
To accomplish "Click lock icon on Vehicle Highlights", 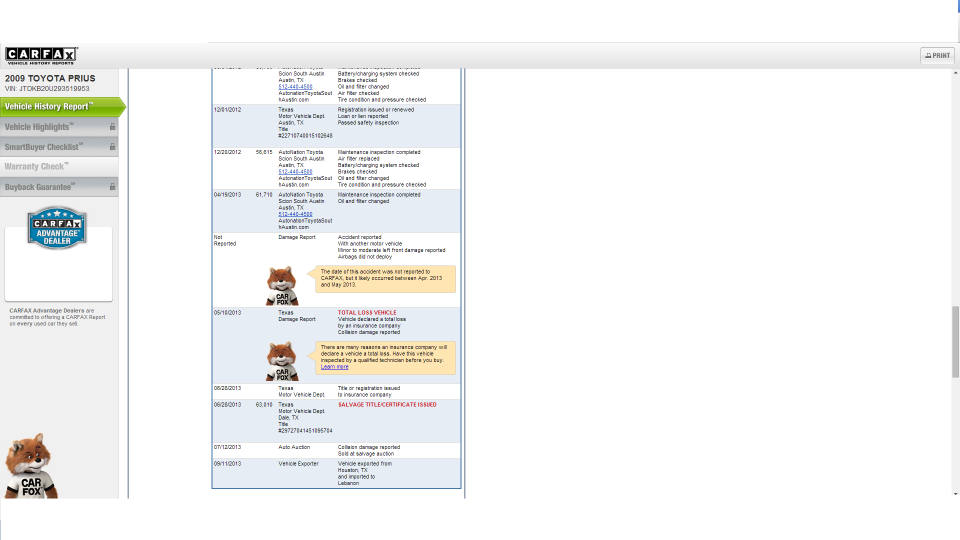I will click(x=112, y=127).
